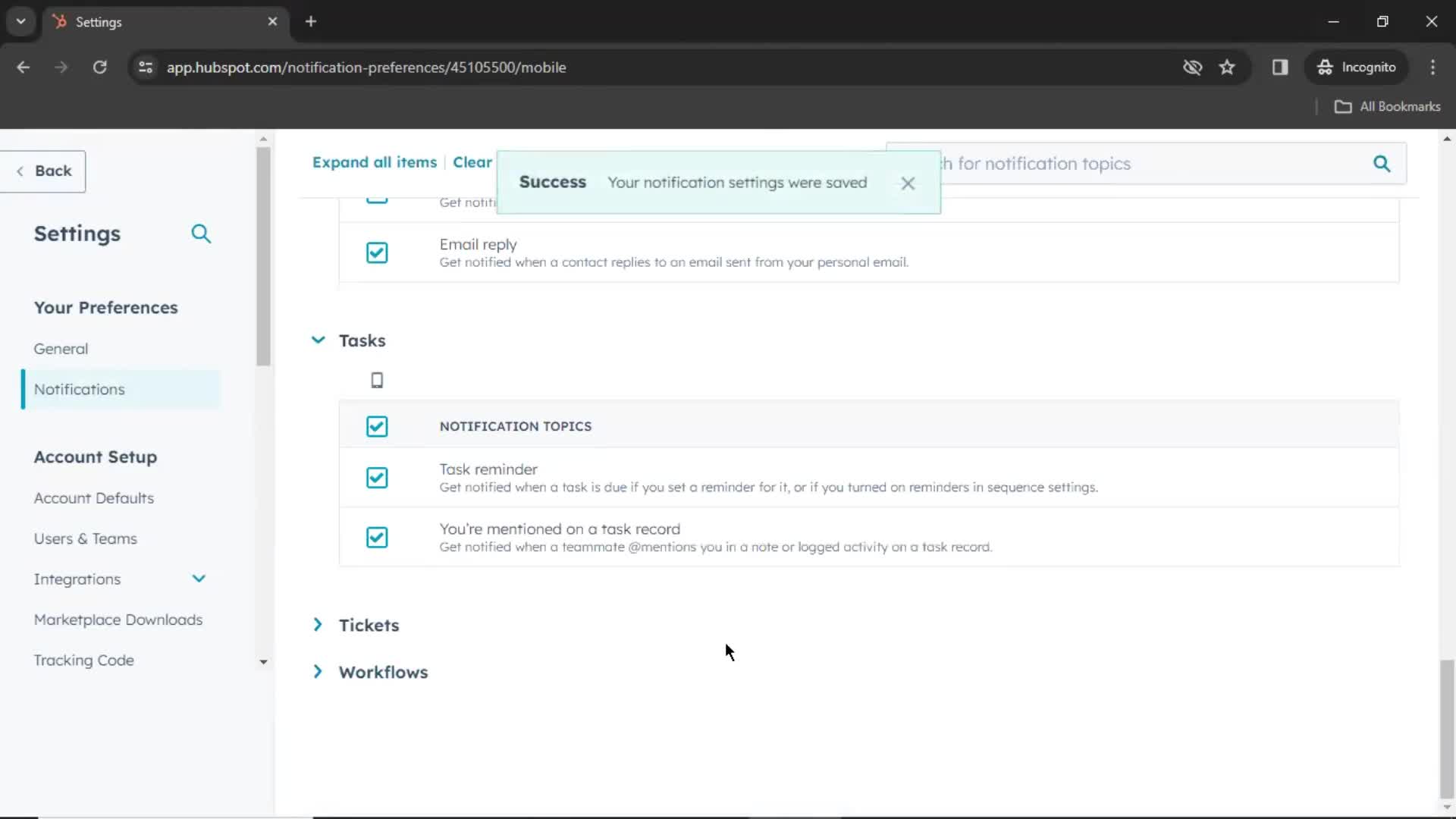
Task: Click the Settings search icon
Action: pos(202,233)
